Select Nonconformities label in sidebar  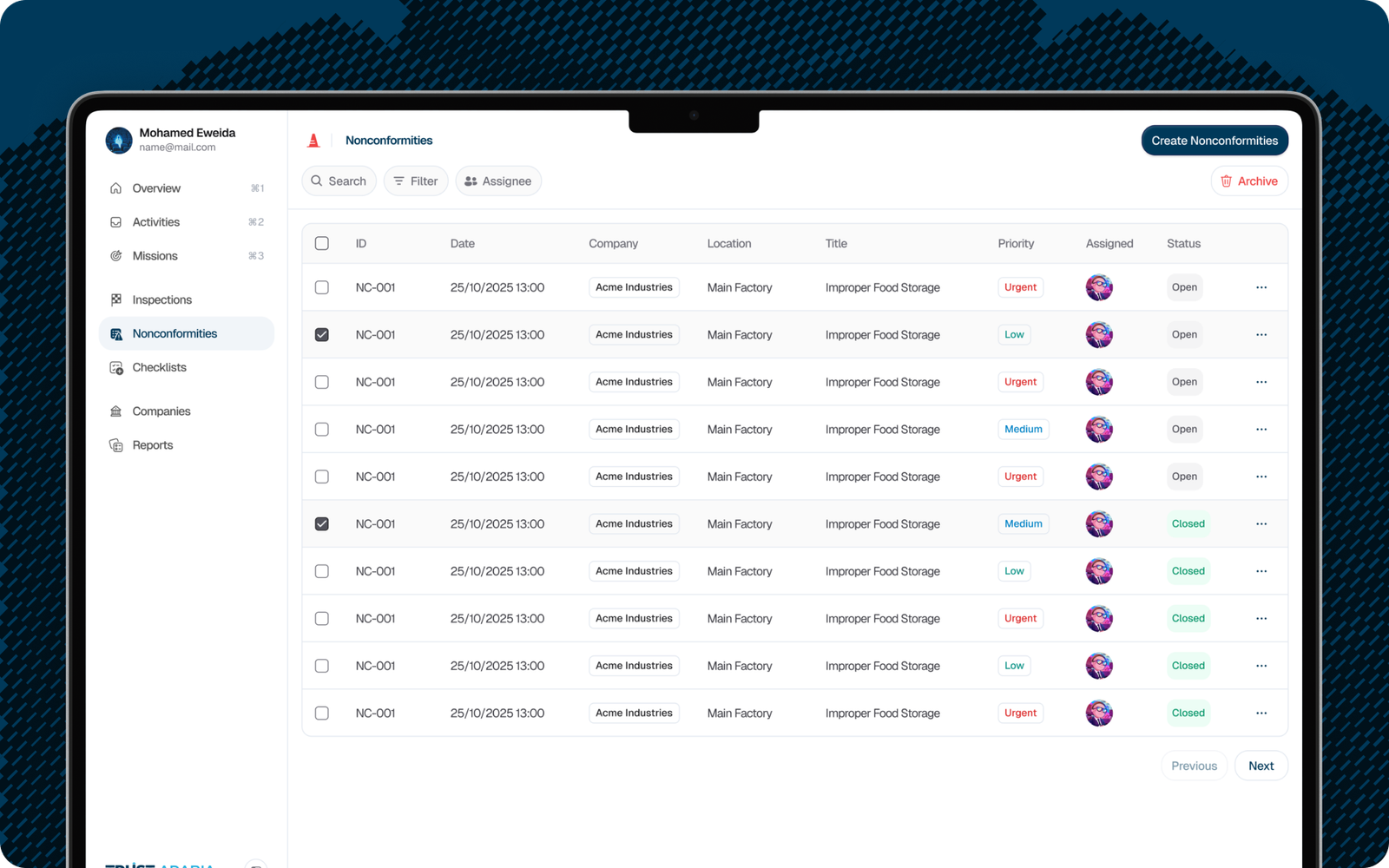coord(174,334)
